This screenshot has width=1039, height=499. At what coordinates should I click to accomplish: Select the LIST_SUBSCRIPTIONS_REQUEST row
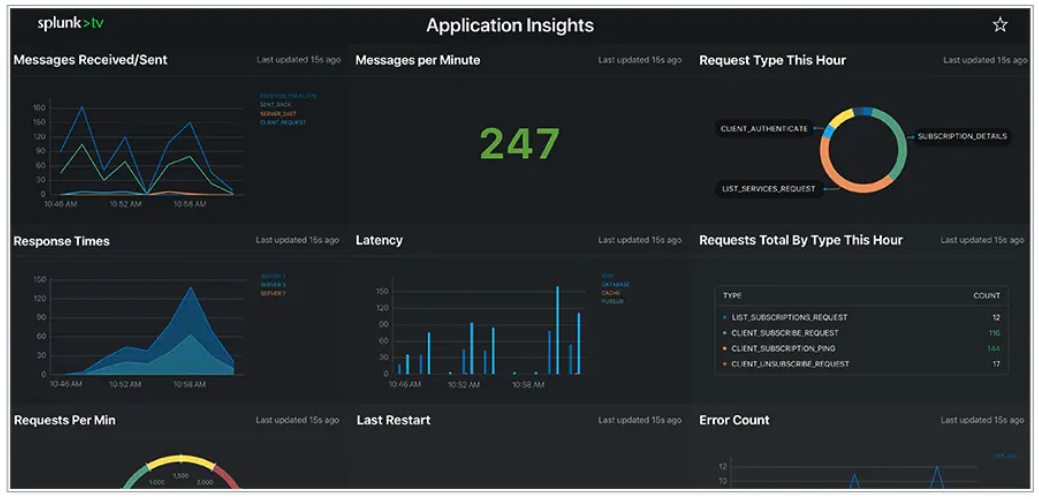tap(861, 317)
